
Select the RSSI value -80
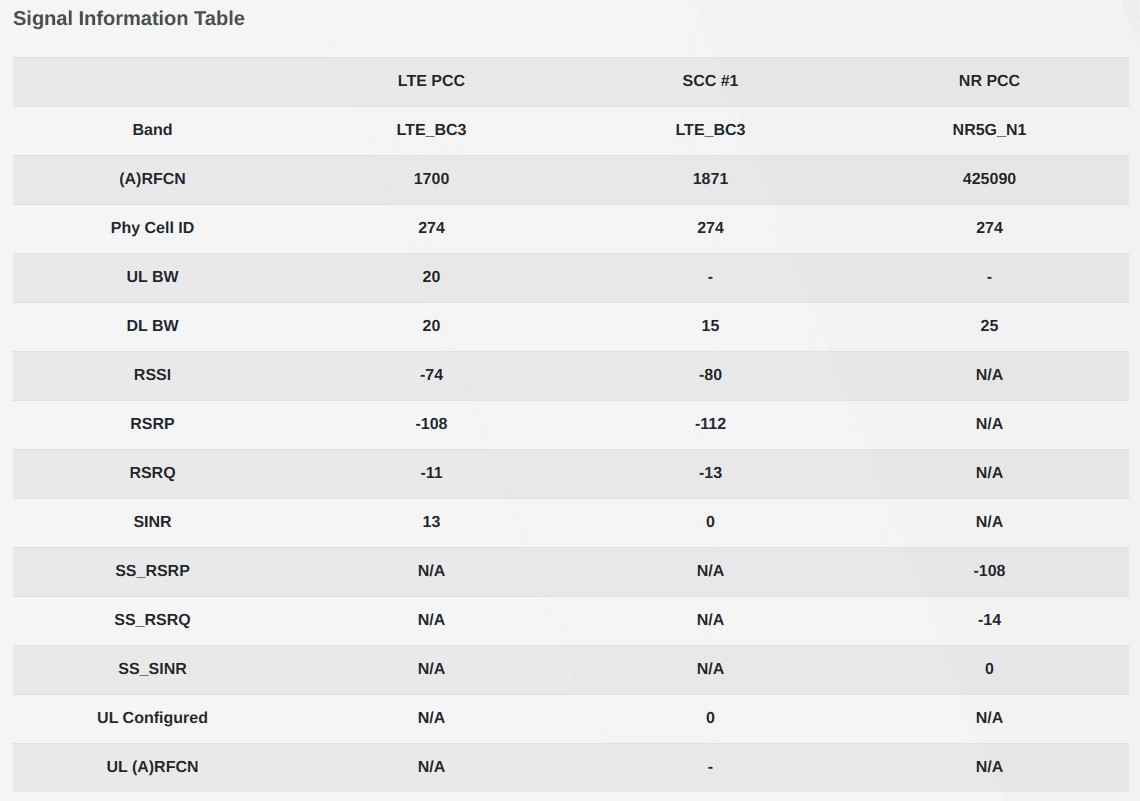coord(710,375)
